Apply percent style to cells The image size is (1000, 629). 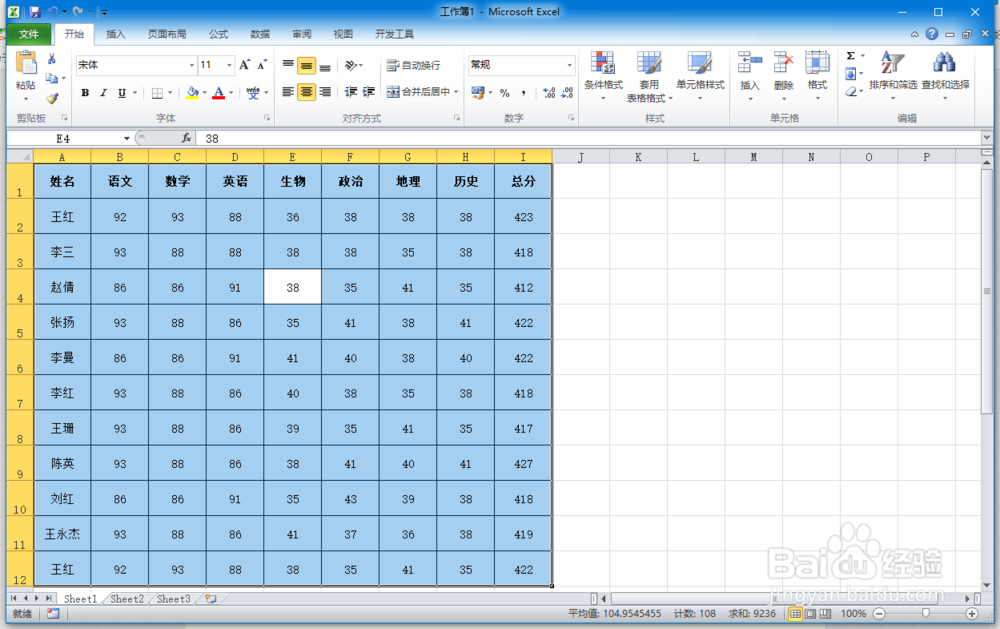[x=504, y=93]
